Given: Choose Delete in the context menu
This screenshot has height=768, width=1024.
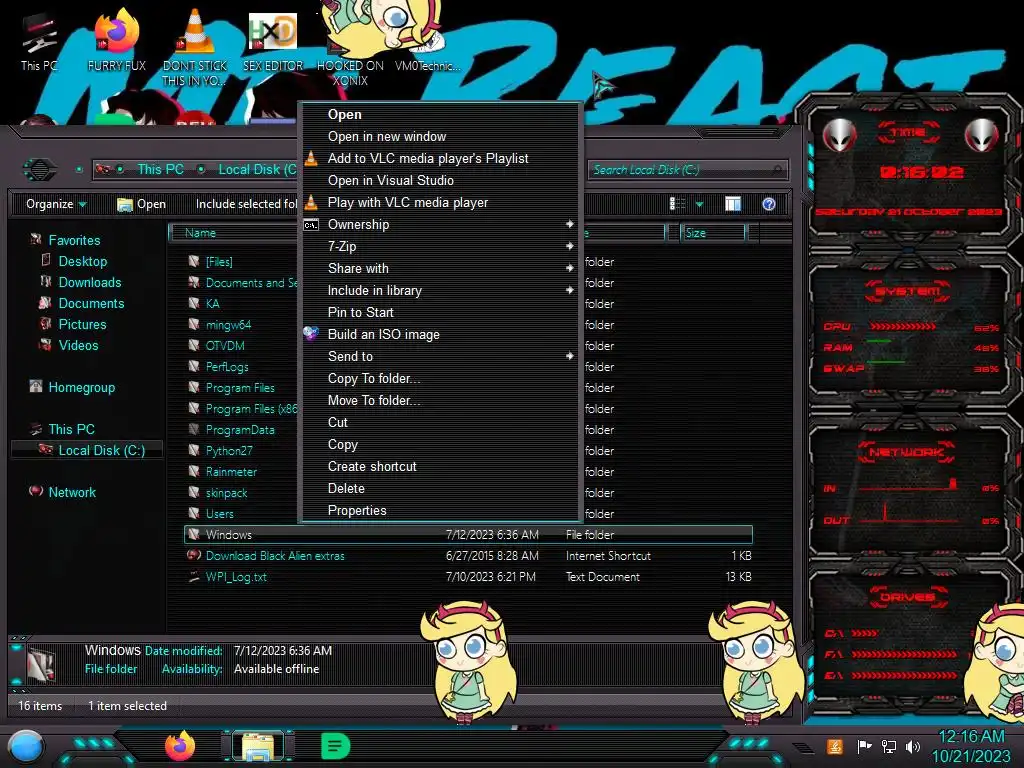Looking at the screenshot, I should pos(440,488).
